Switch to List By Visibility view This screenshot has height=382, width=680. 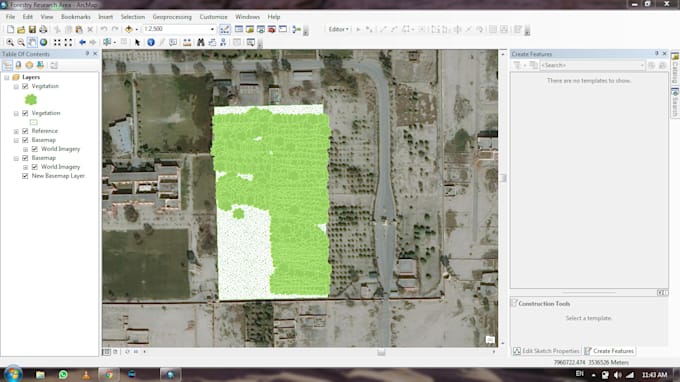29,65
